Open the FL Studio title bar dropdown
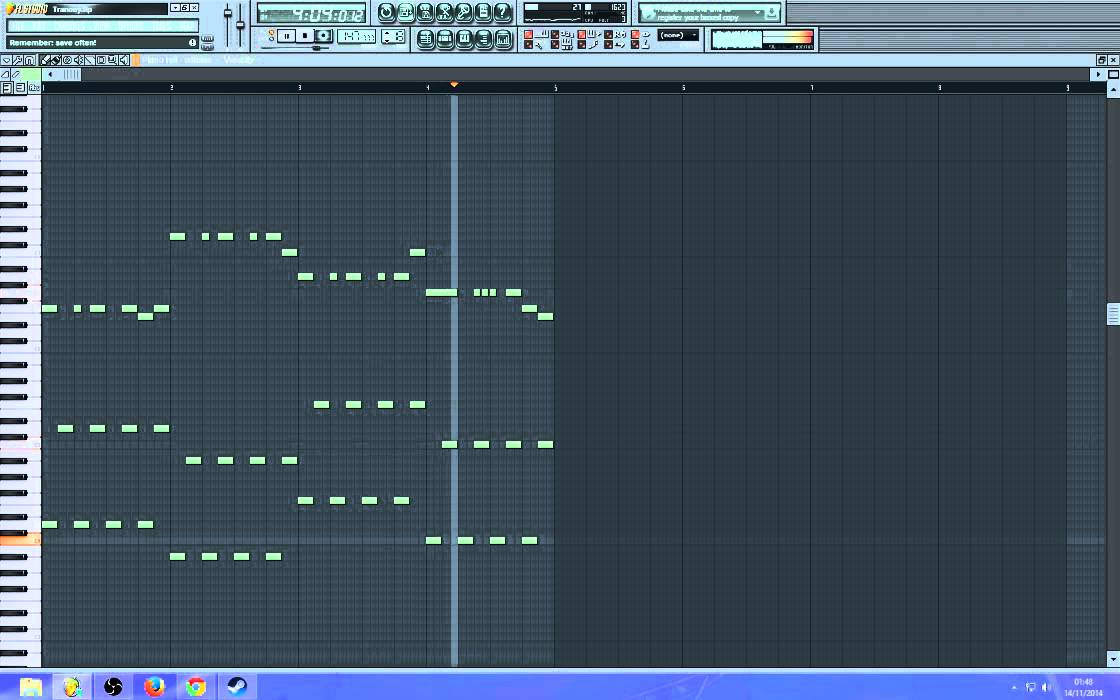The height and width of the screenshot is (700, 1120). coord(176,7)
